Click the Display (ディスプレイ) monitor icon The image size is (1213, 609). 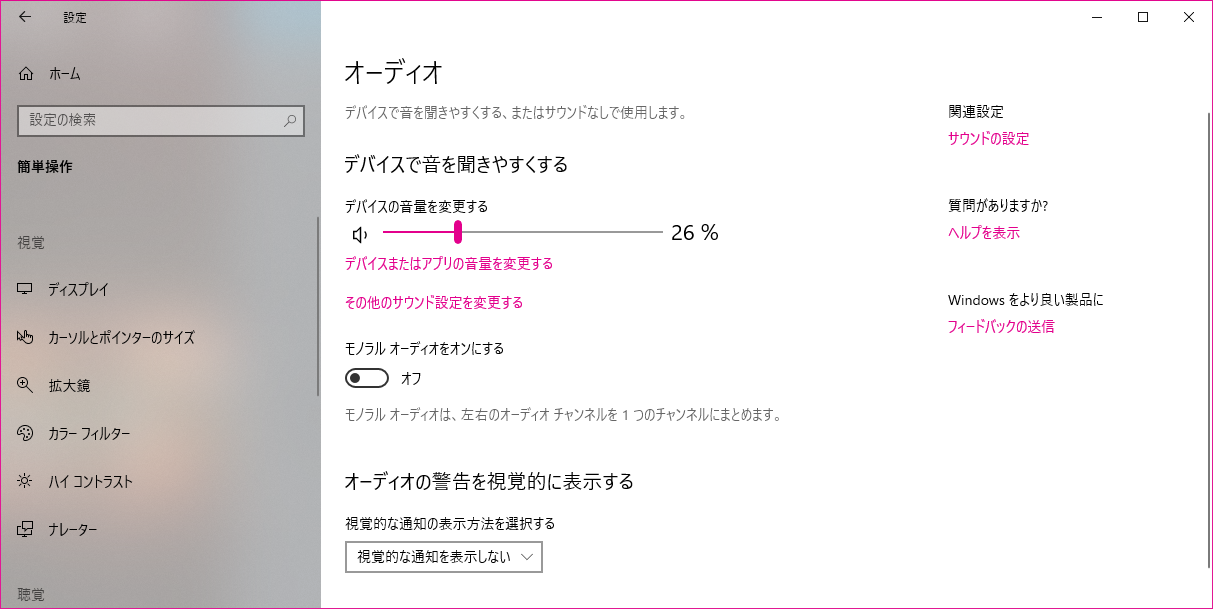26,290
